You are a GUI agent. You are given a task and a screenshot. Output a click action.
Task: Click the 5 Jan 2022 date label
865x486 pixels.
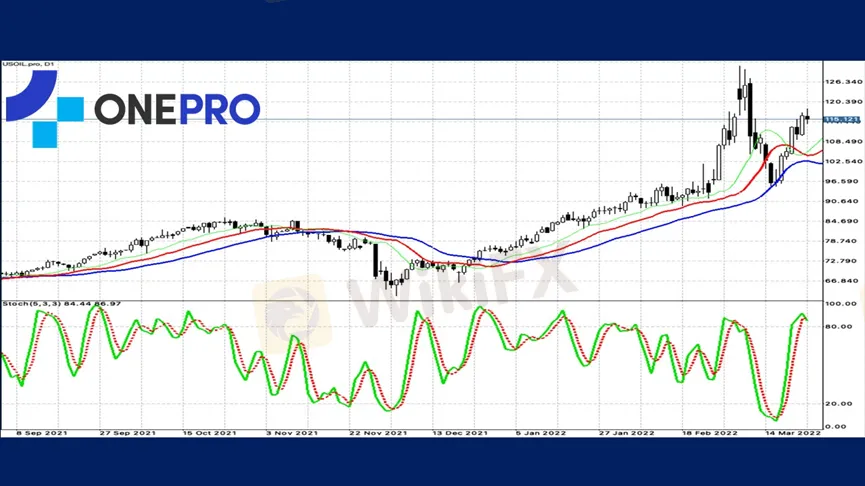point(541,433)
